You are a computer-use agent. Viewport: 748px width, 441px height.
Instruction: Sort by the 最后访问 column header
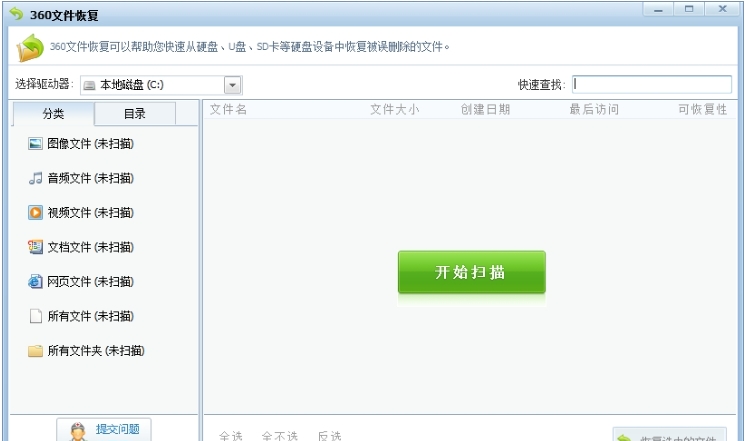point(594,109)
